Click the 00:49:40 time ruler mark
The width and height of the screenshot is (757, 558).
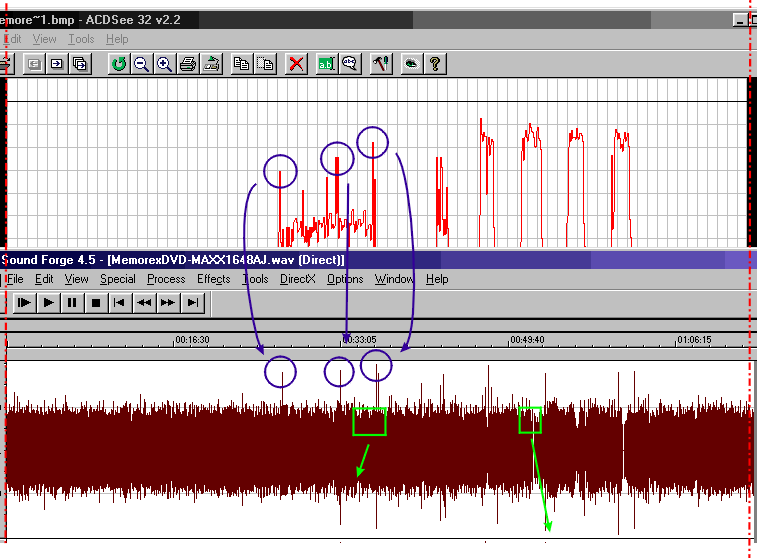point(527,340)
